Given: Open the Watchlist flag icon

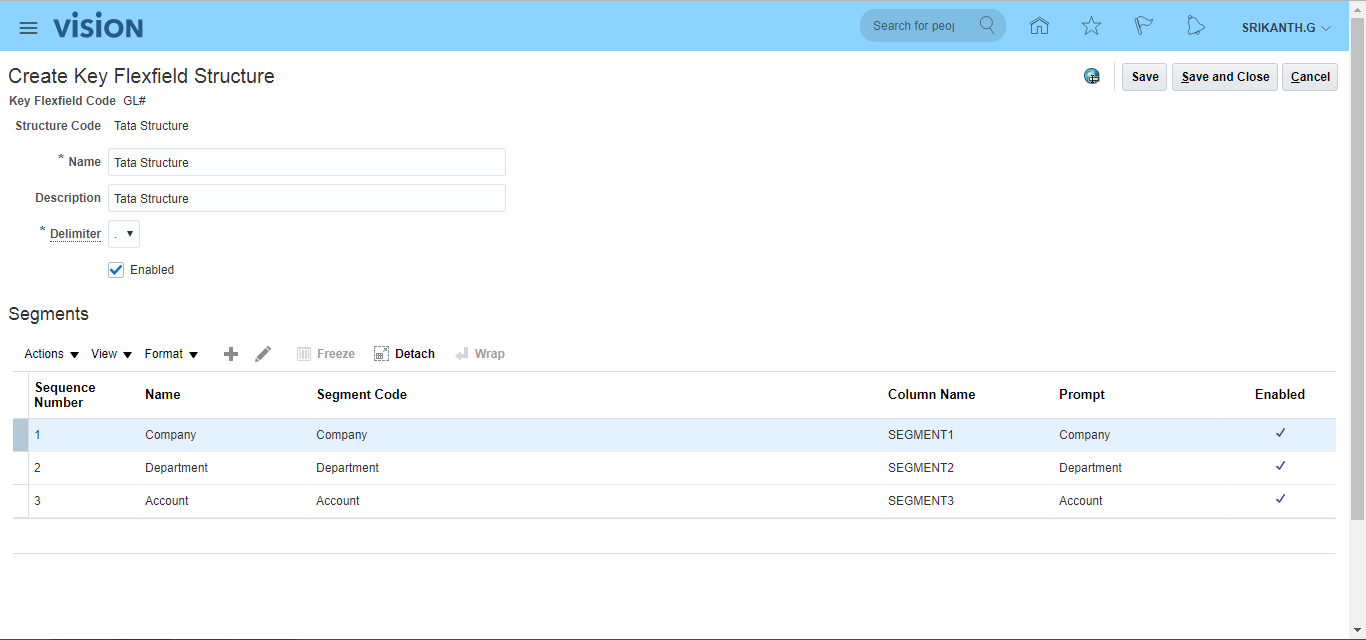Looking at the screenshot, I should (1143, 27).
